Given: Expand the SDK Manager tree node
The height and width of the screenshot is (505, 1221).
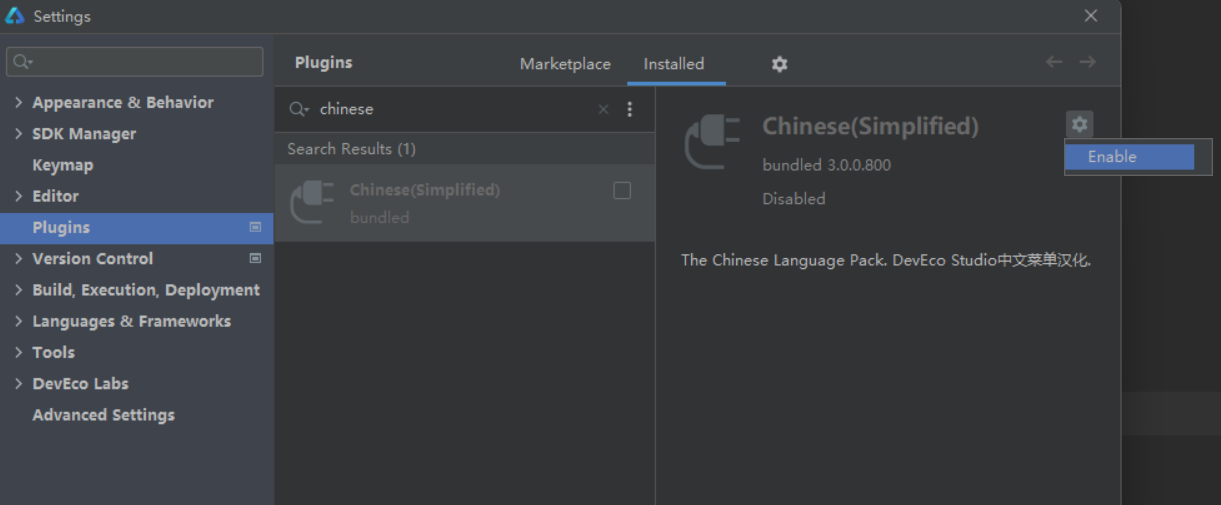Looking at the screenshot, I should [x=19, y=134].
